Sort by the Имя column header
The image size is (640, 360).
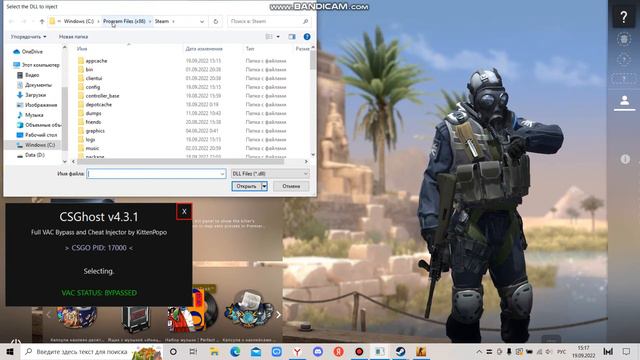tap(82, 49)
